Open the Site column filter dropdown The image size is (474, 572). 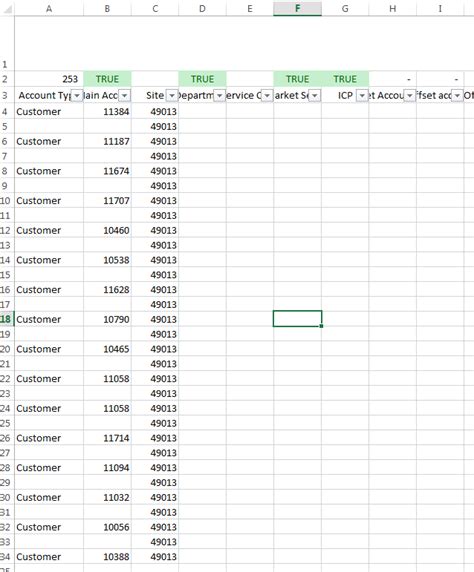172,96
